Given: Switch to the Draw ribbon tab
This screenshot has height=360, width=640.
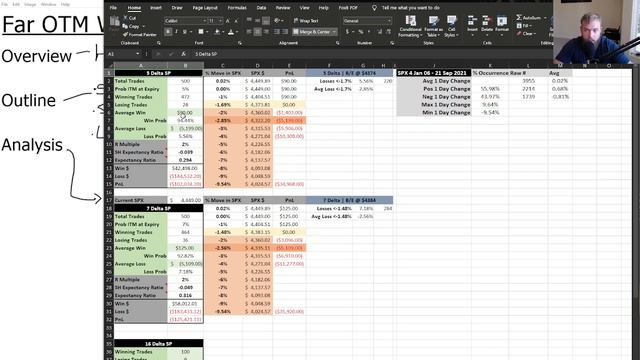Looking at the screenshot, I should click(x=177, y=8).
